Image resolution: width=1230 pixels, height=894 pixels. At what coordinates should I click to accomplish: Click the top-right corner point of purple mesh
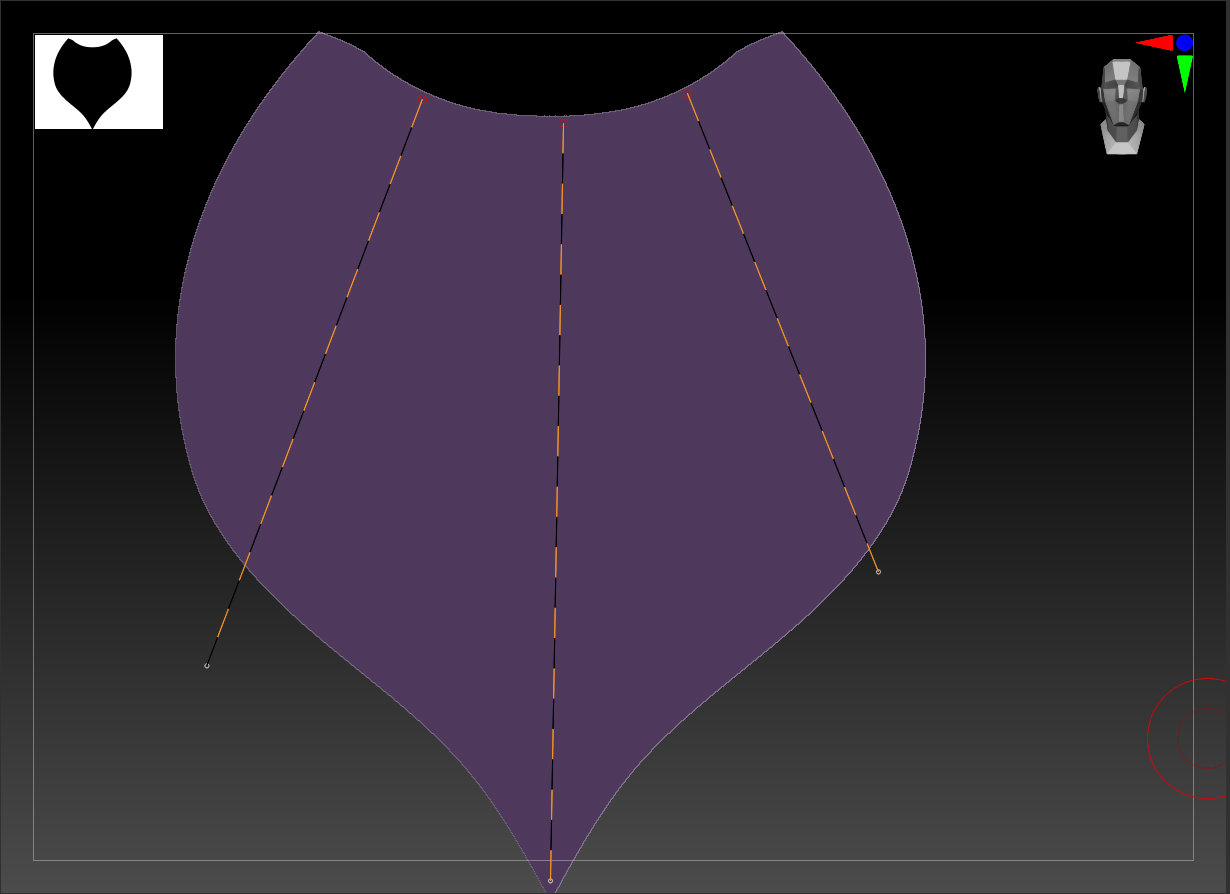point(782,33)
